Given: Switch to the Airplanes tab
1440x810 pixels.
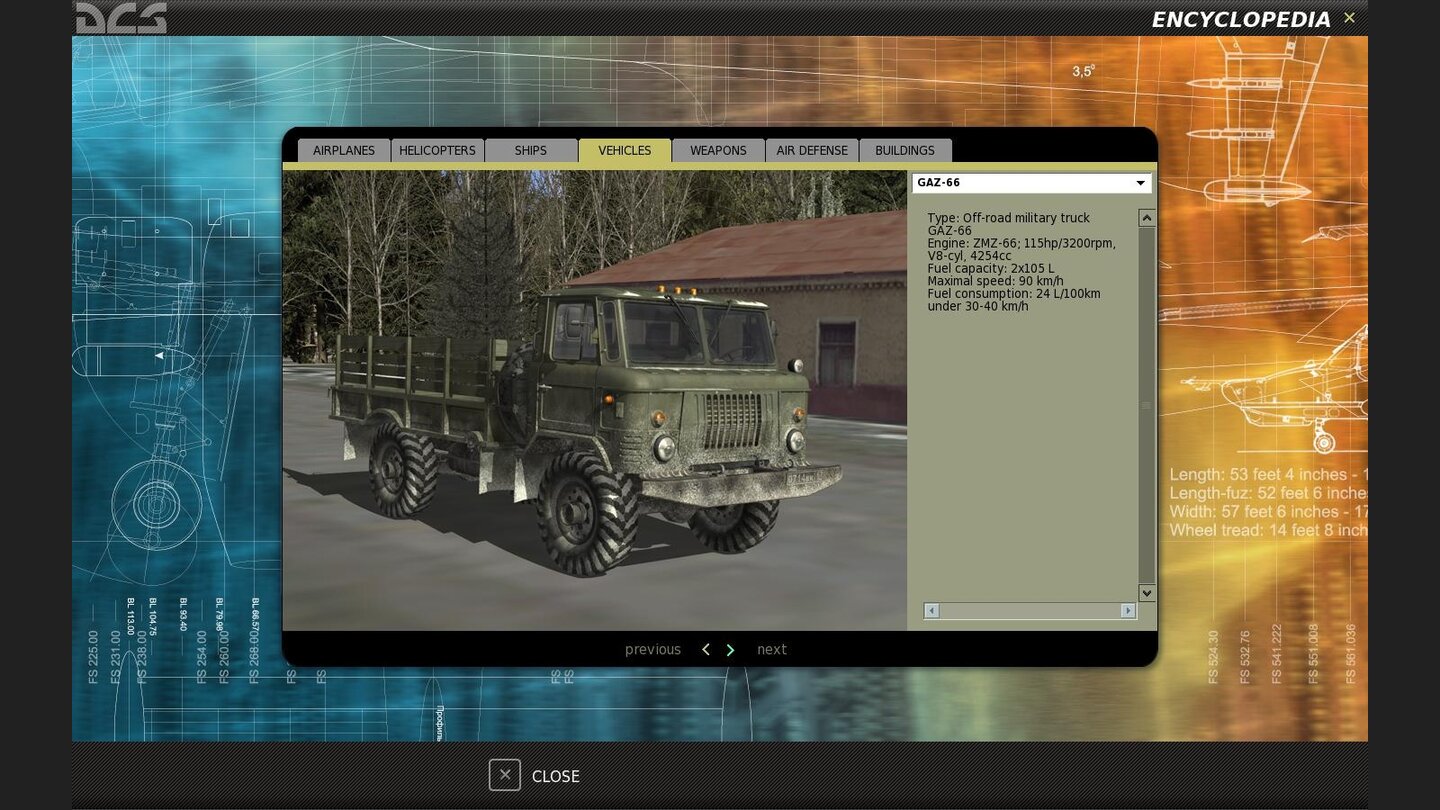Looking at the screenshot, I should tap(344, 150).
